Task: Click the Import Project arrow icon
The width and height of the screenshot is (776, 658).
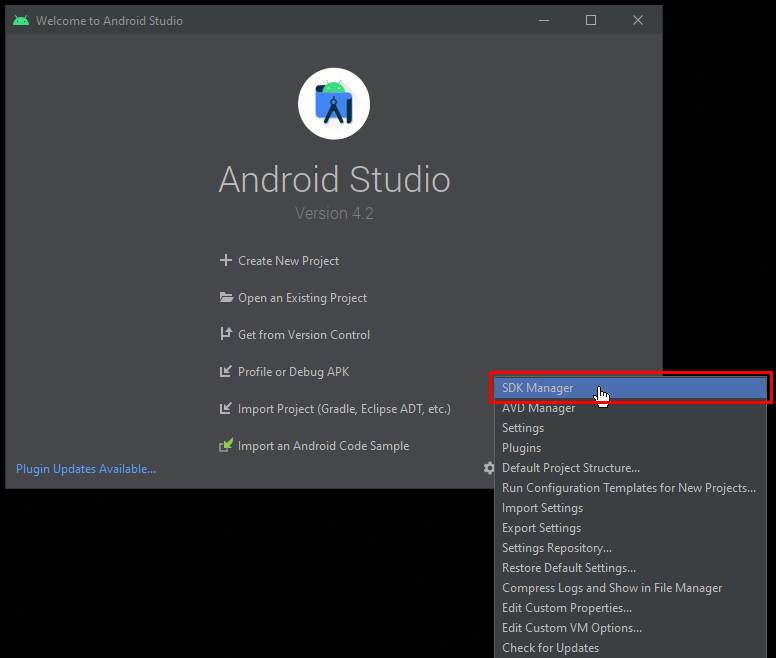Action: (226, 408)
